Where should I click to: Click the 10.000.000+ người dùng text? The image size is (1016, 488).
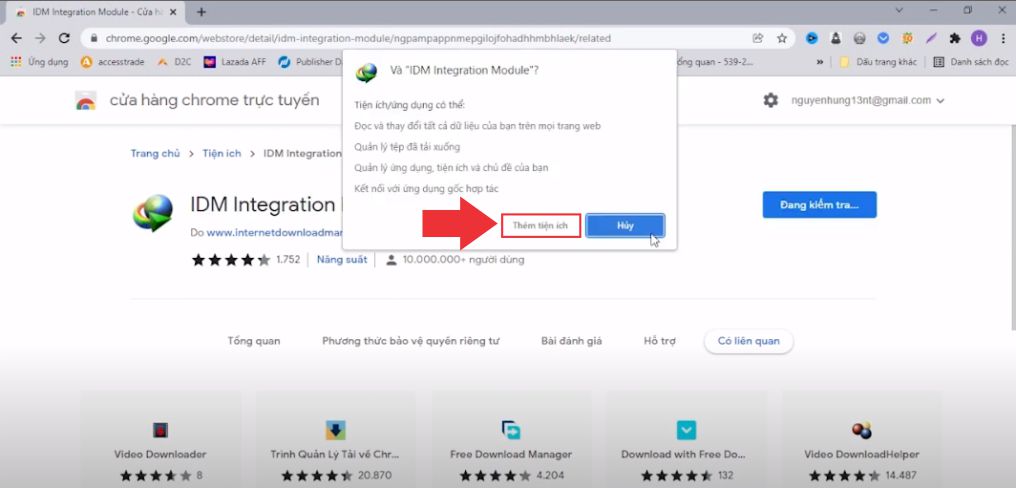pos(463,260)
